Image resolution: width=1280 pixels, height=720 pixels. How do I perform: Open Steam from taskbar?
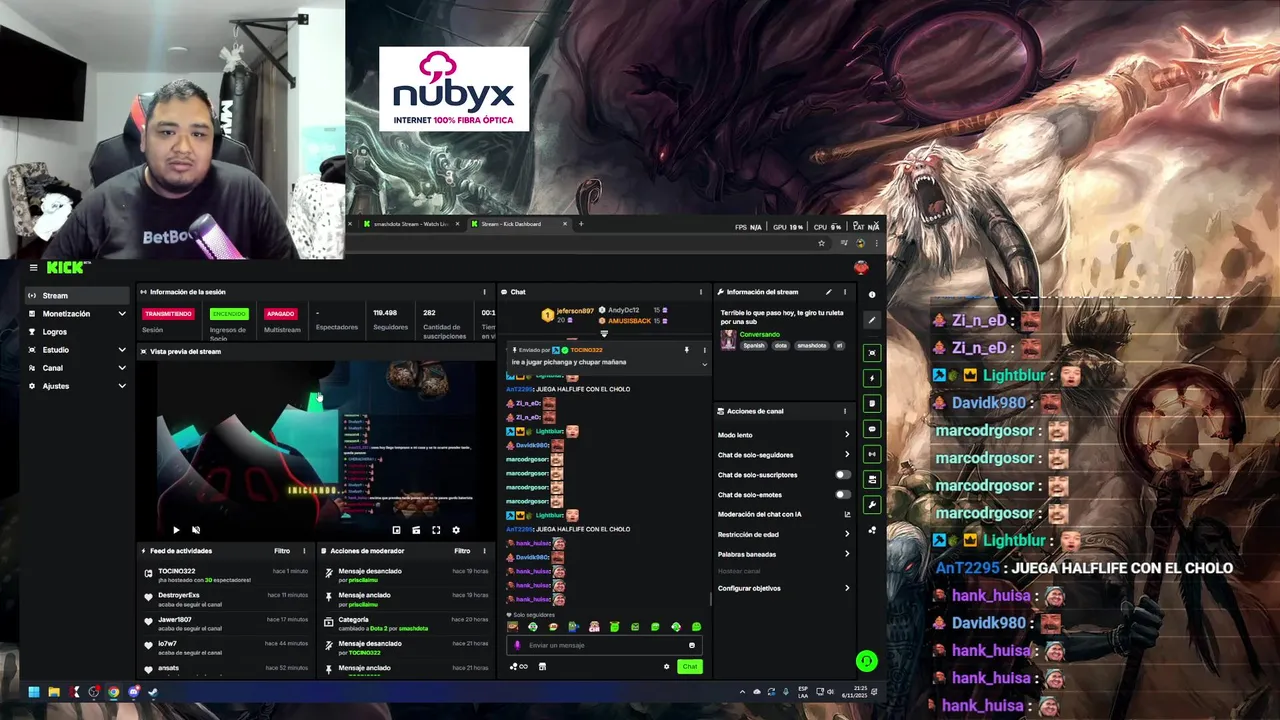click(x=153, y=691)
